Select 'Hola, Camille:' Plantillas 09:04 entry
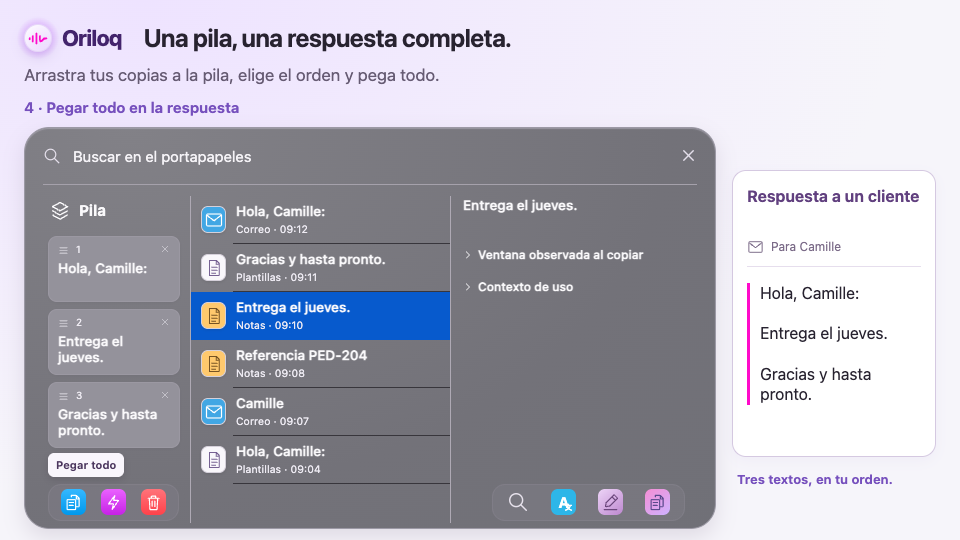The width and height of the screenshot is (960, 540). tap(321, 460)
